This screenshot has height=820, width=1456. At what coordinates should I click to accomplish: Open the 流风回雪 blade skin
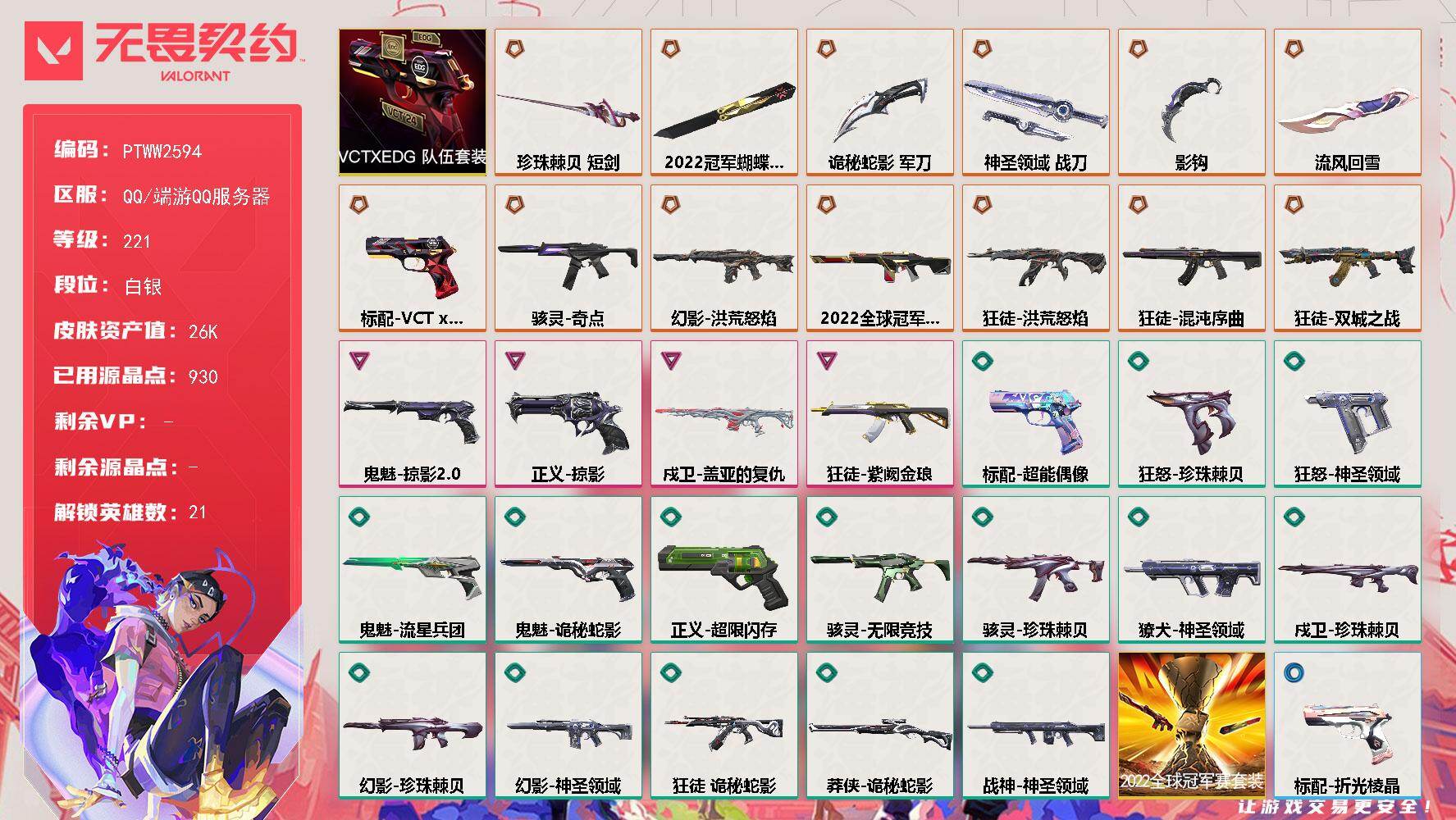click(1348, 102)
